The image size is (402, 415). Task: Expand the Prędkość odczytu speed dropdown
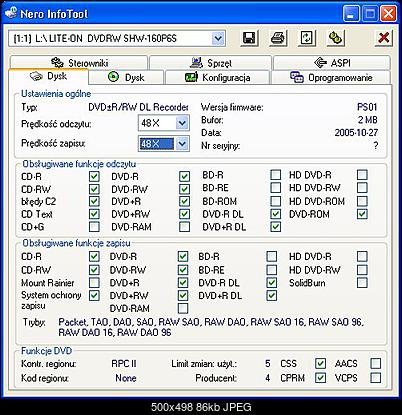182,123
